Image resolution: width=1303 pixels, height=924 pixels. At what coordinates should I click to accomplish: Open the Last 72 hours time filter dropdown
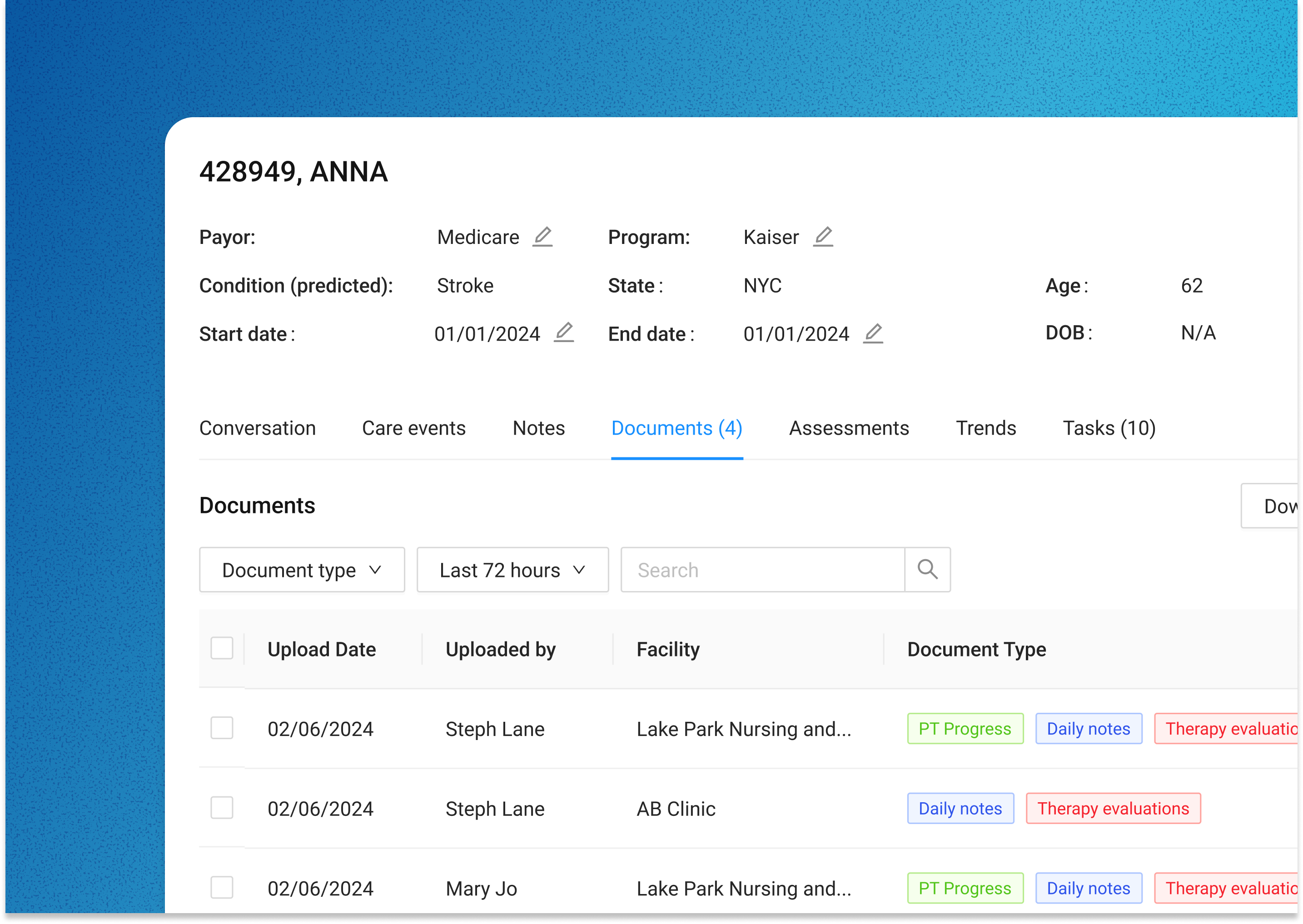click(512, 570)
